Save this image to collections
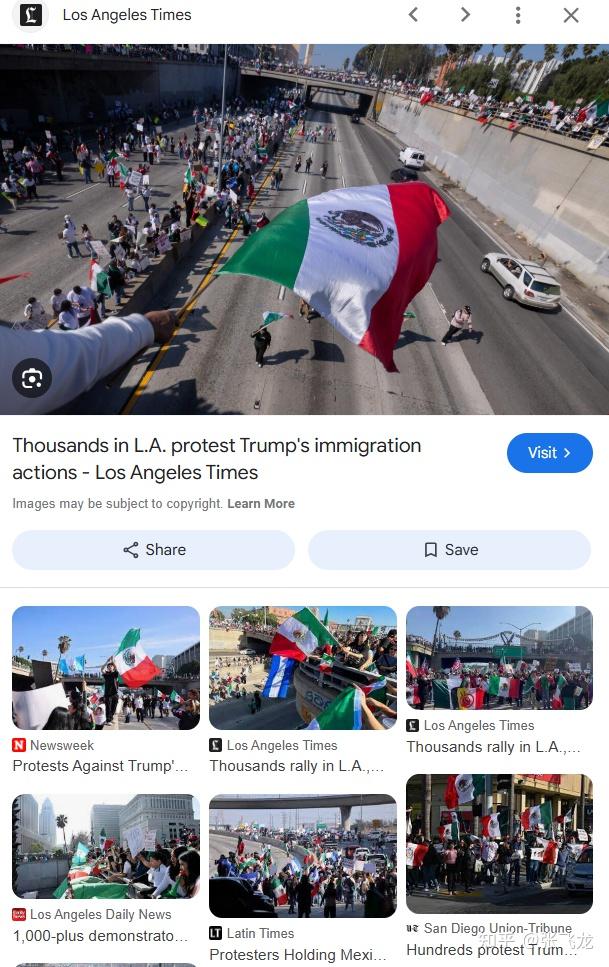The width and height of the screenshot is (609, 967). click(x=450, y=549)
